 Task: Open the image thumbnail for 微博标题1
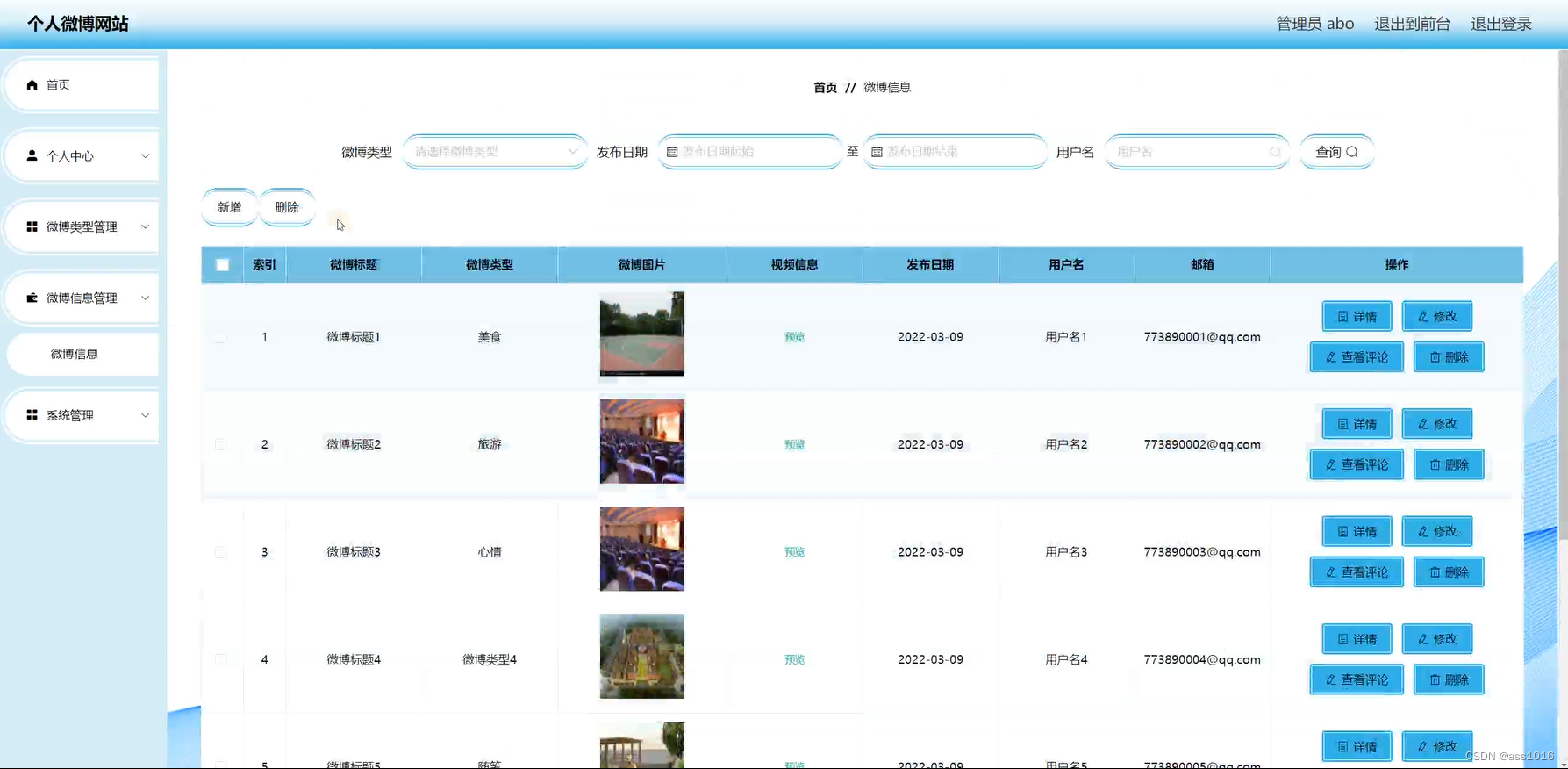(x=641, y=334)
